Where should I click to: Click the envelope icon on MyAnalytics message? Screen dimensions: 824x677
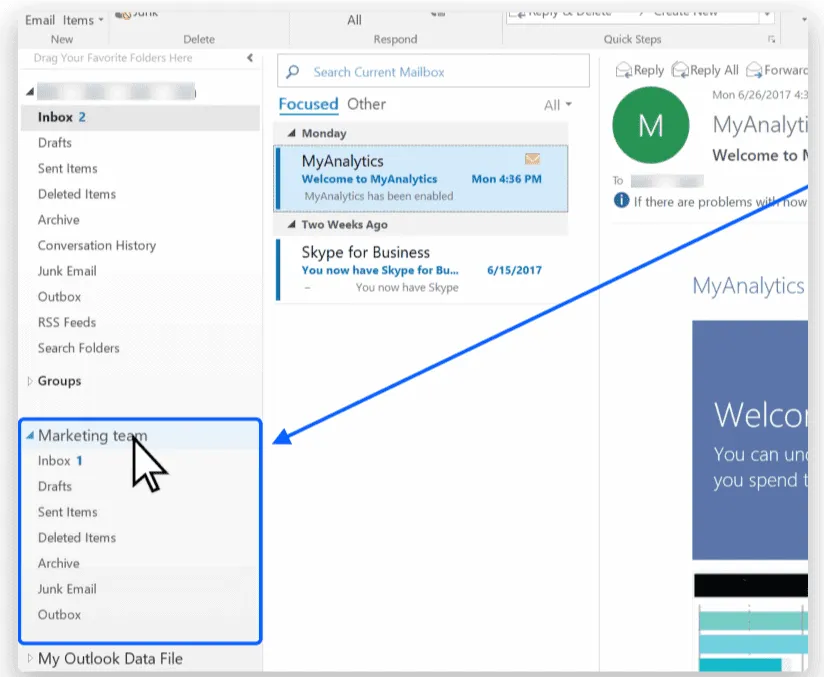point(532,160)
